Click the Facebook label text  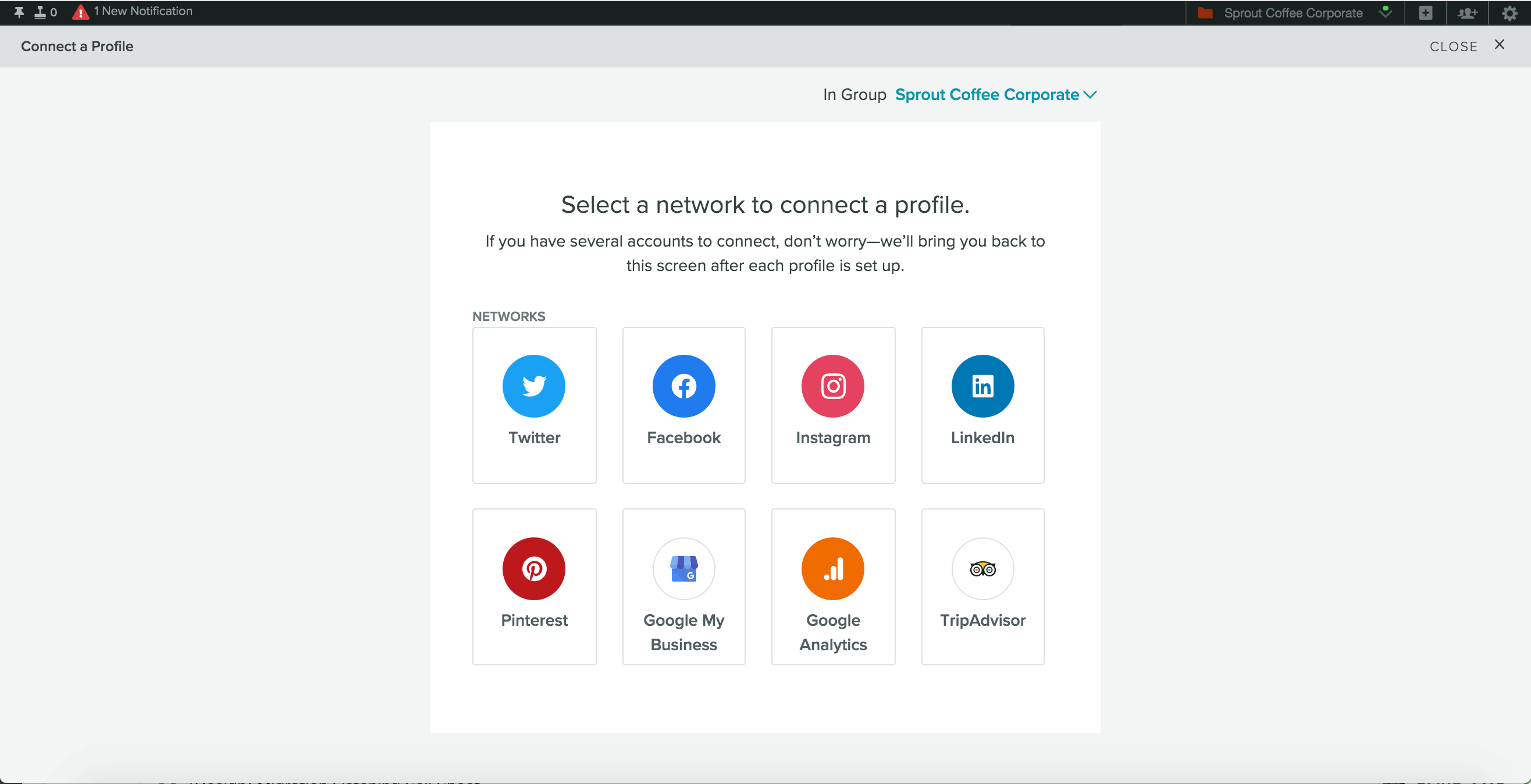[x=683, y=437]
